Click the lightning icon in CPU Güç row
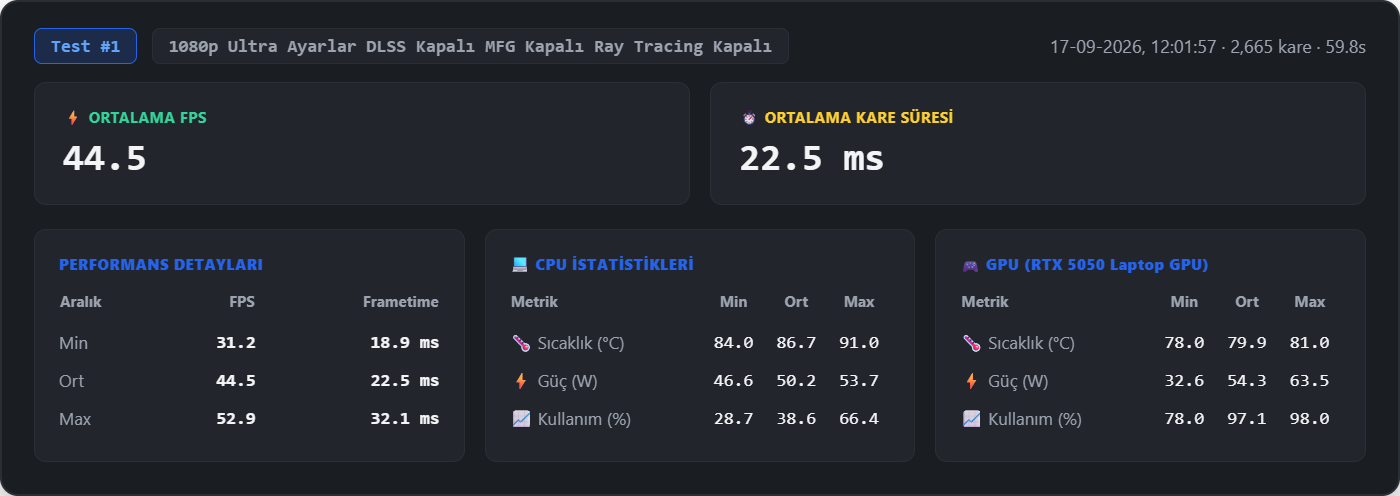Image resolution: width=1400 pixels, height=496 pixels. (520, 381)
